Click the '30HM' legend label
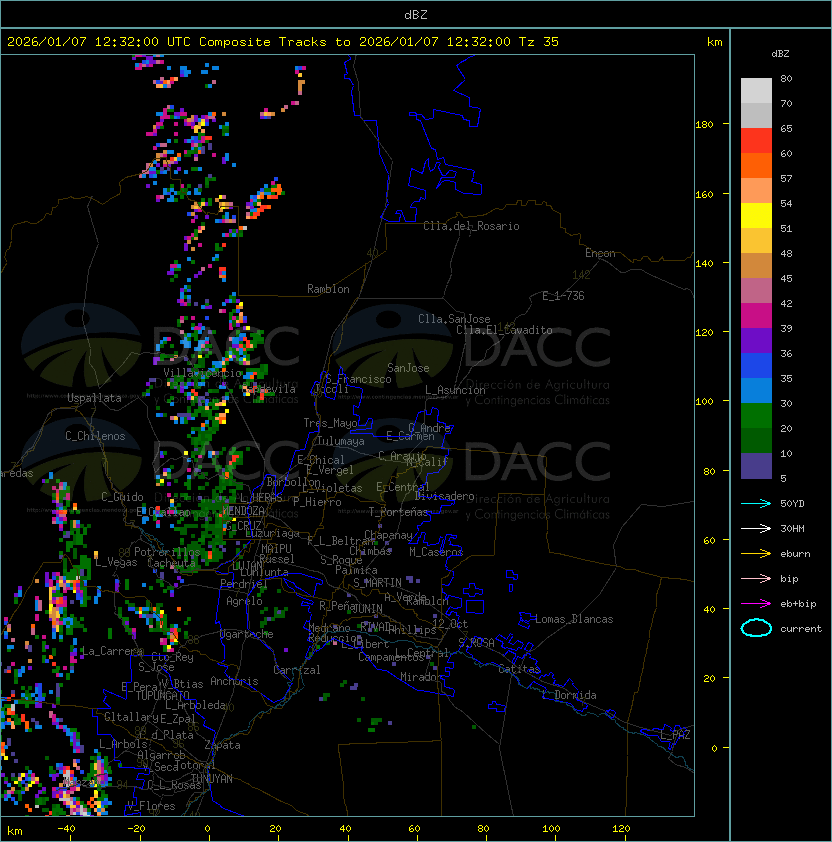The width and height of the screenshot is (832, 842). (x=792, y=529)
